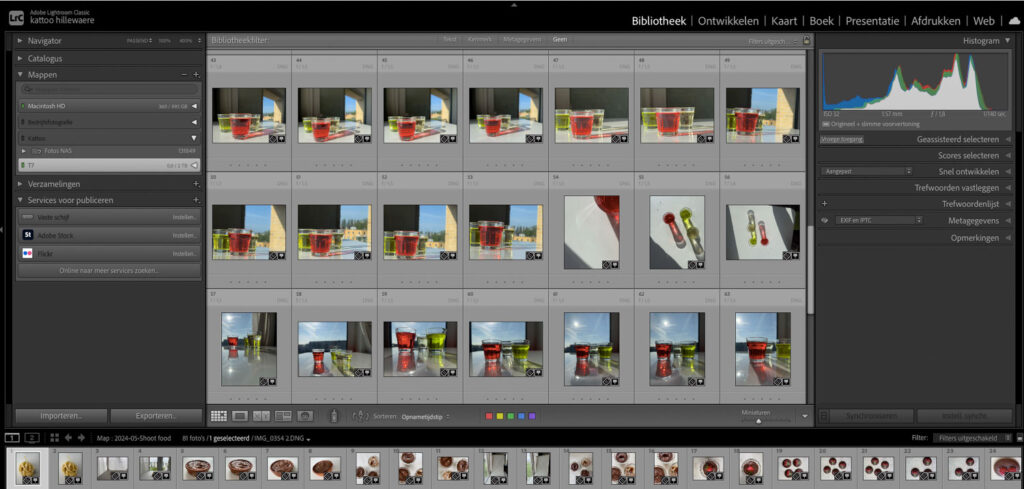
Task: Collapse Services voor publiceren panel
Action: coord(20,200)
